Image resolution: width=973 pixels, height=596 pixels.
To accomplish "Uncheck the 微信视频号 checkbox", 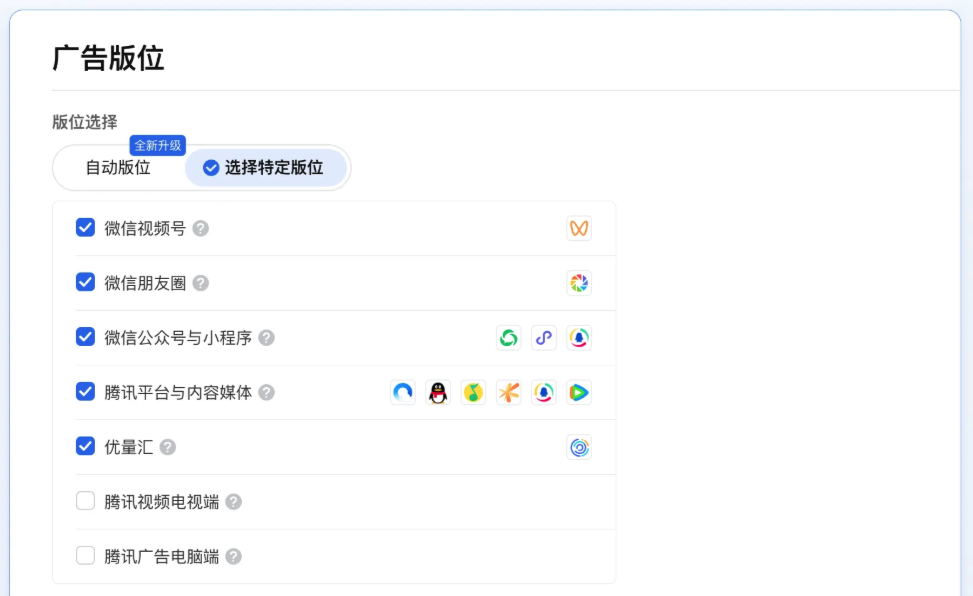I will coord(86,228).
